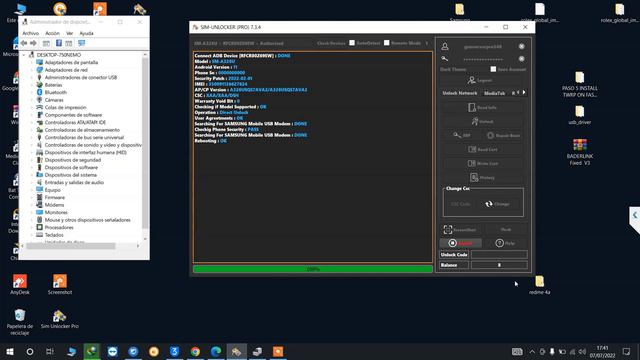Expand the Bluetooth node
This screenshot has width=640, height=360.
click(32, 92)
